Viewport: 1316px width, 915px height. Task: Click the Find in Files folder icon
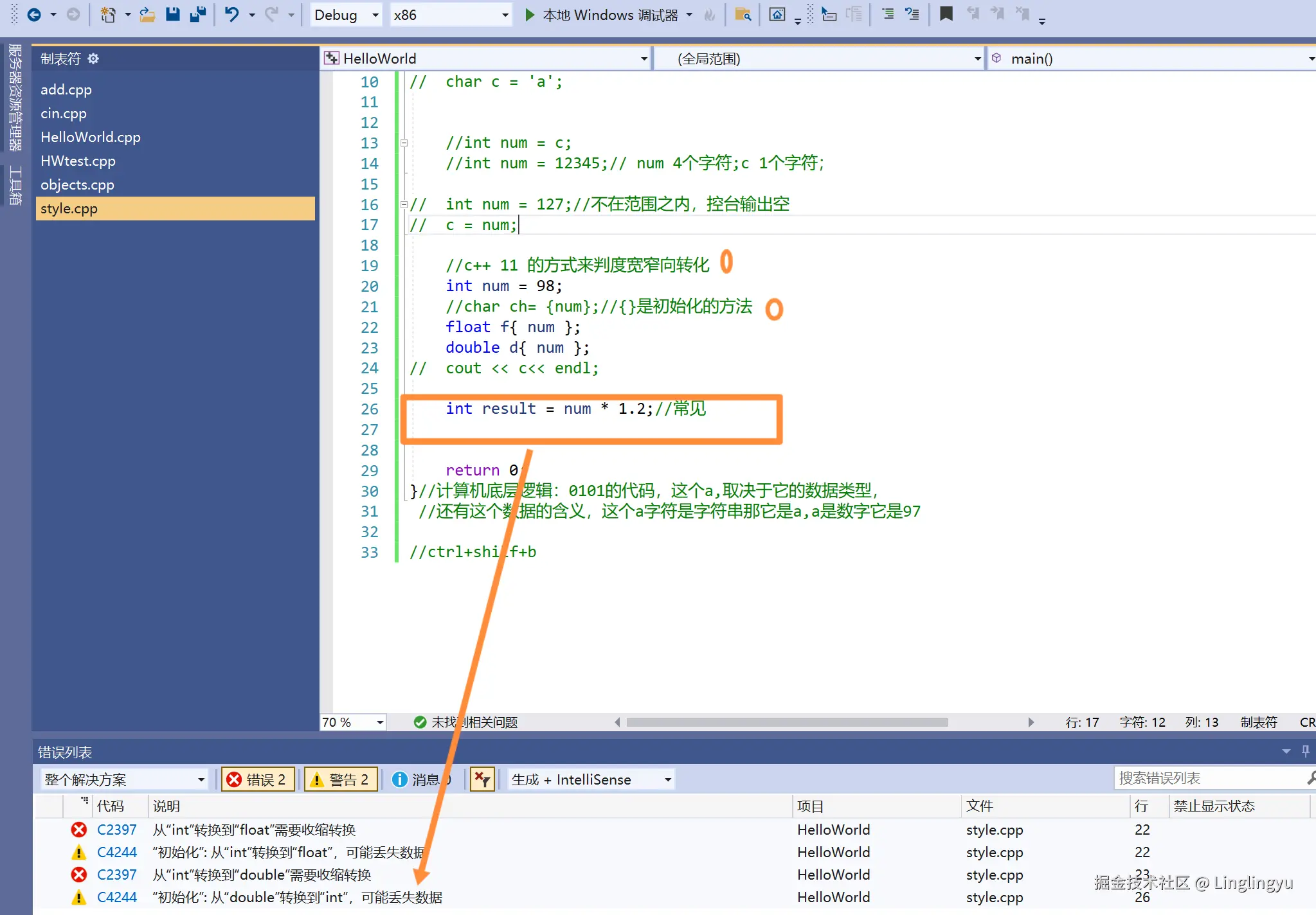pos(743,14)
